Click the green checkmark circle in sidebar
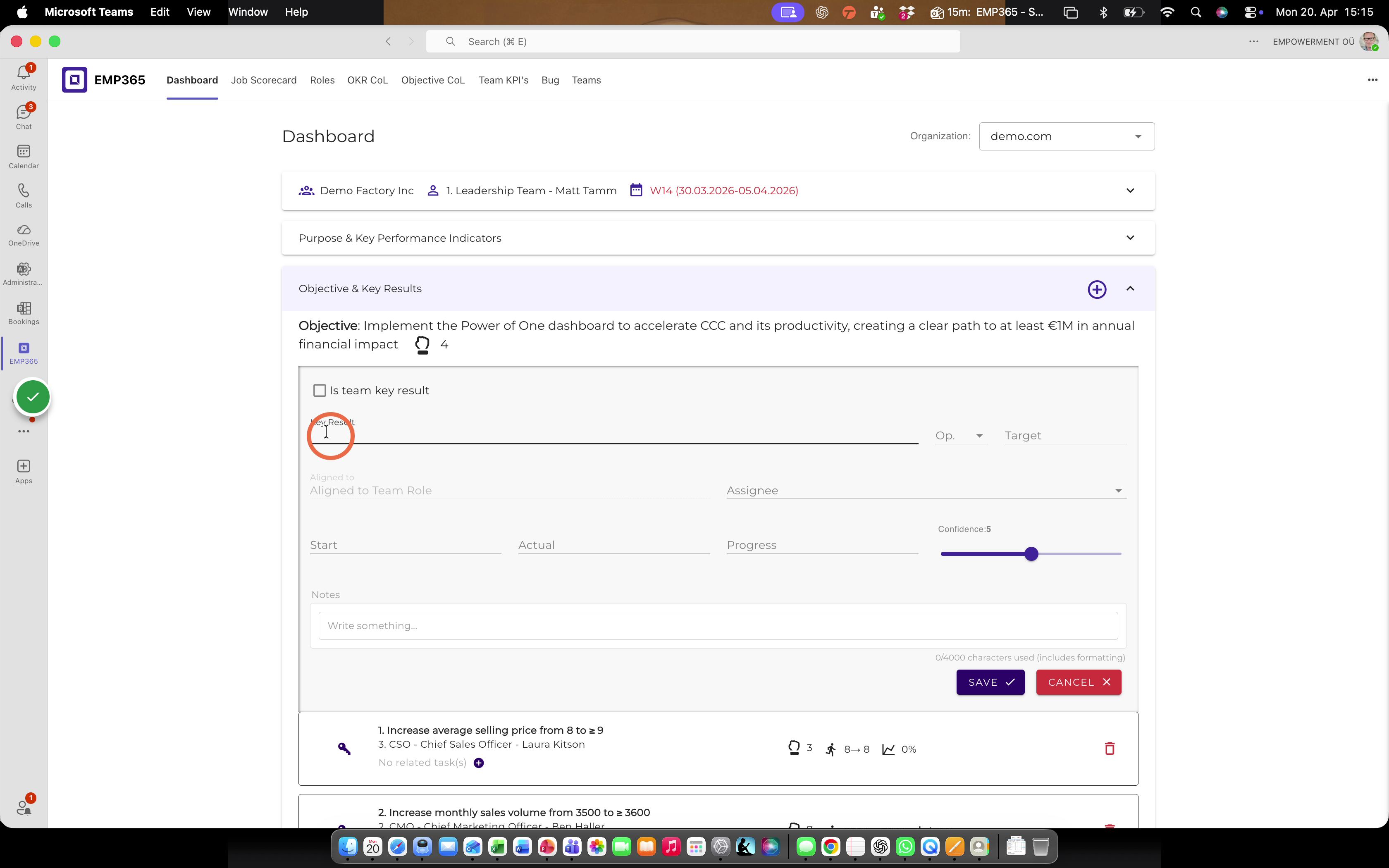The height and width of the screenshot is (868, 1389). (33, 397)
